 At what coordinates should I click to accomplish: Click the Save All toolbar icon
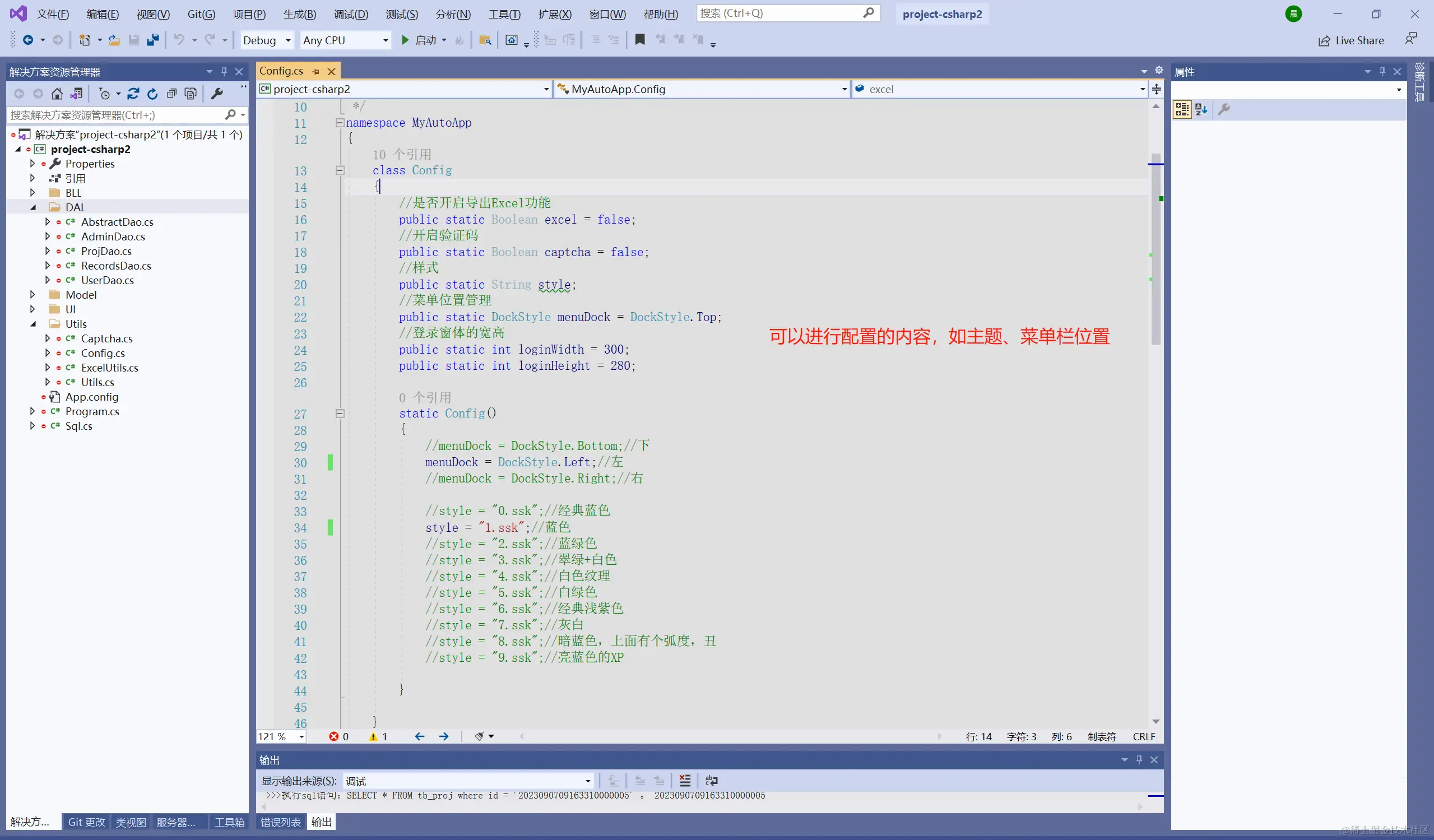[152, 40]
